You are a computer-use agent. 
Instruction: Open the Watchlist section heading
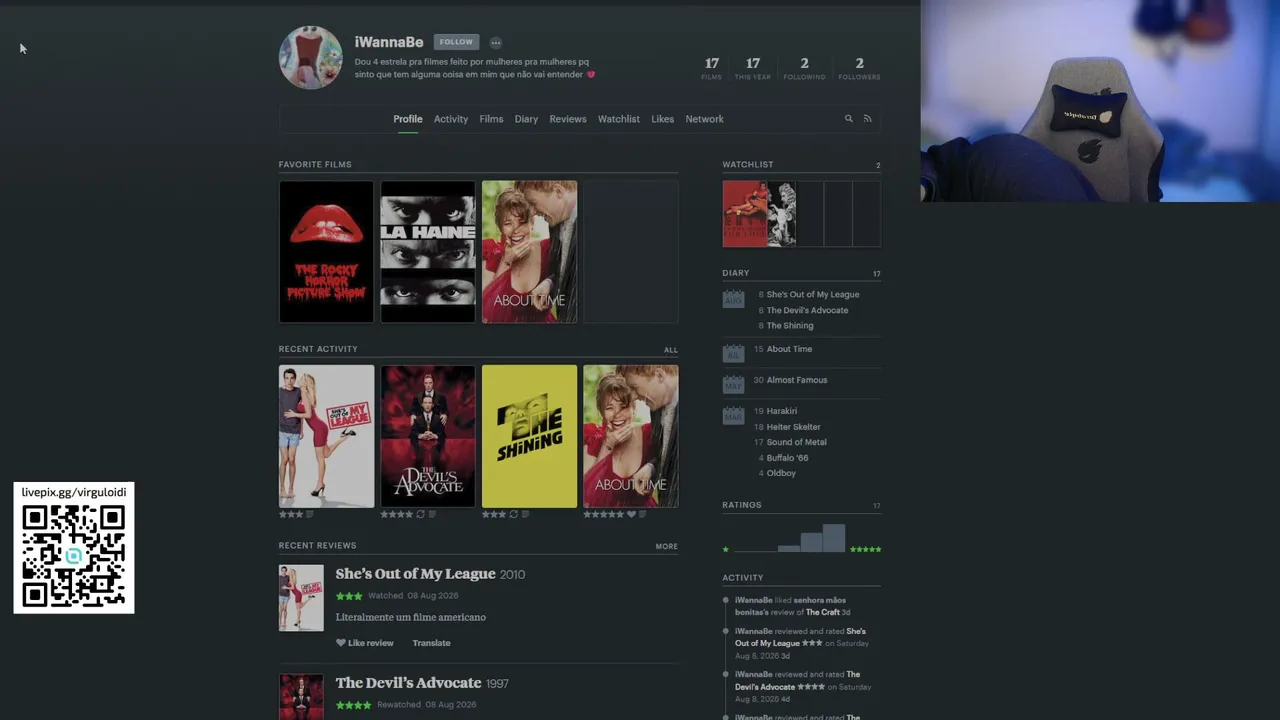[x=748, y=165]
